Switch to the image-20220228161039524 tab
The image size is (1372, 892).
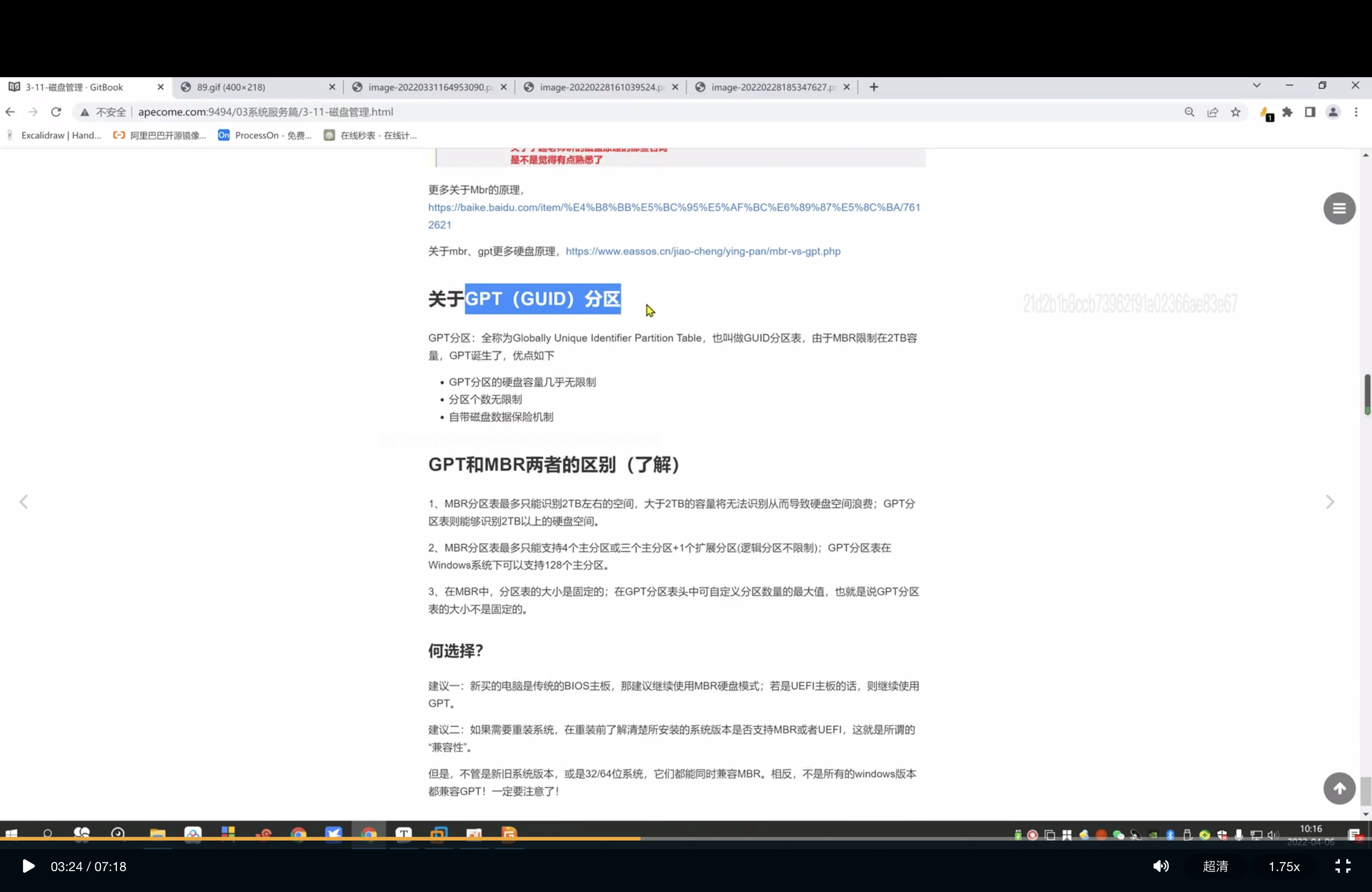pyautogui.click(x=601, y=87)
